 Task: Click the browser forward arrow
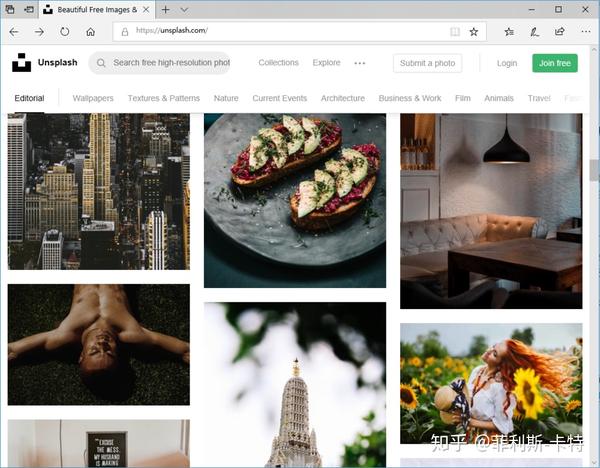click(x=39, y=32)
